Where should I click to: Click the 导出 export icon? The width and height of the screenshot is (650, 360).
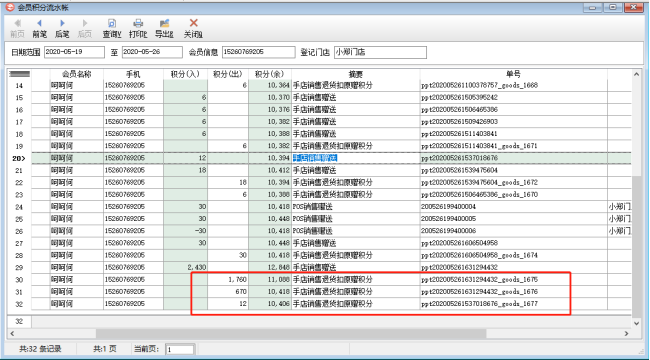click(165, 23)
